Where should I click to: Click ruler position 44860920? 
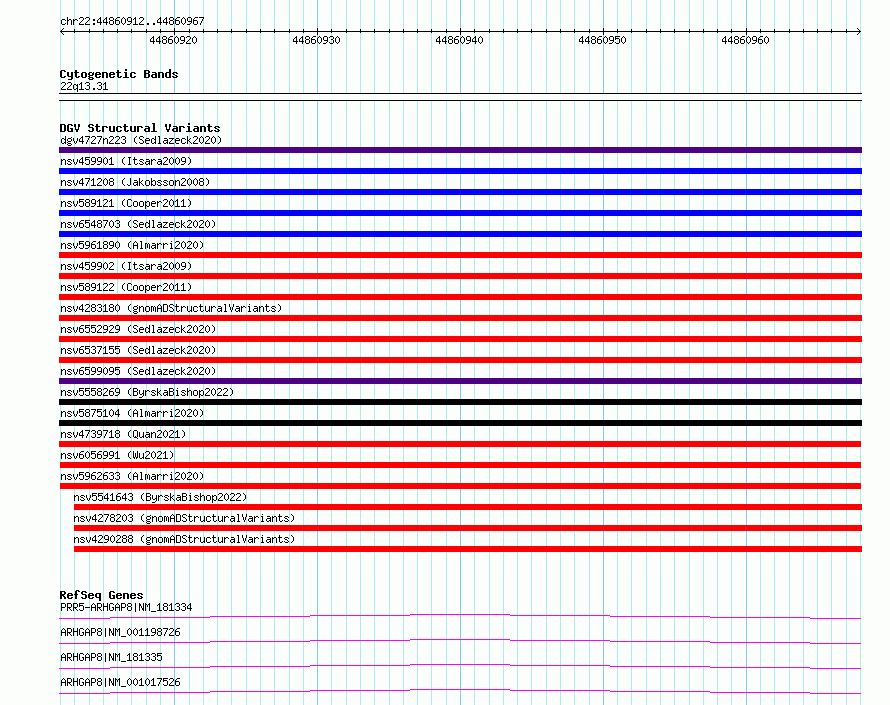(173, 40)
